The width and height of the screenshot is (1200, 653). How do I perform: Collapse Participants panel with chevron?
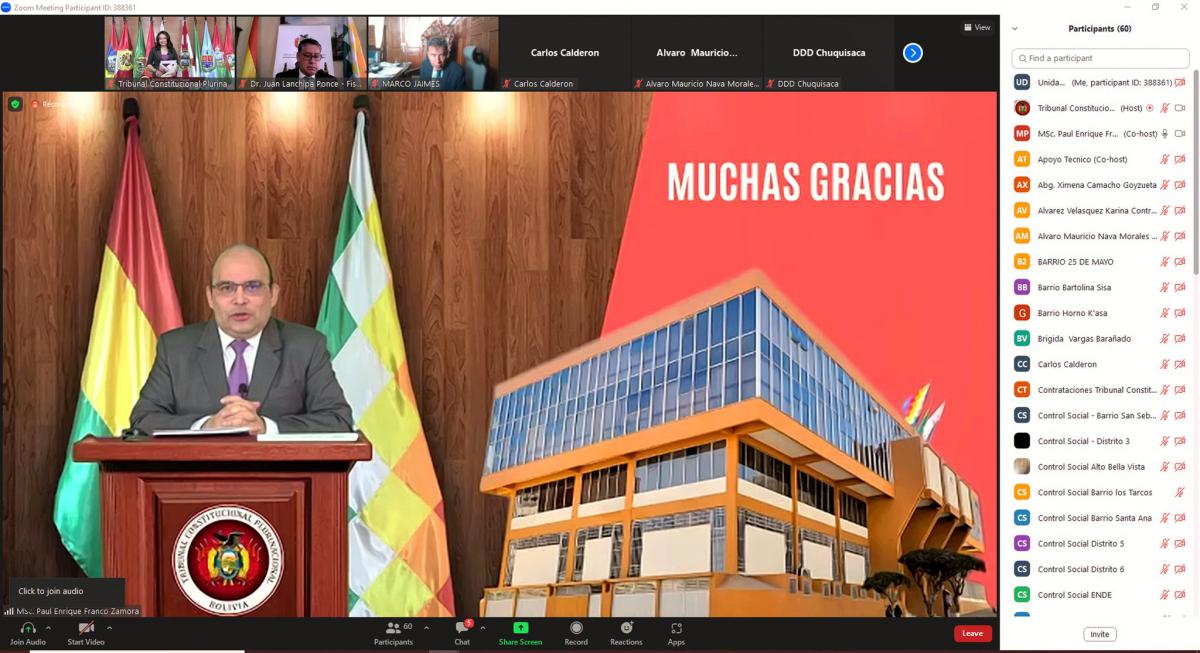point(1015,29)
